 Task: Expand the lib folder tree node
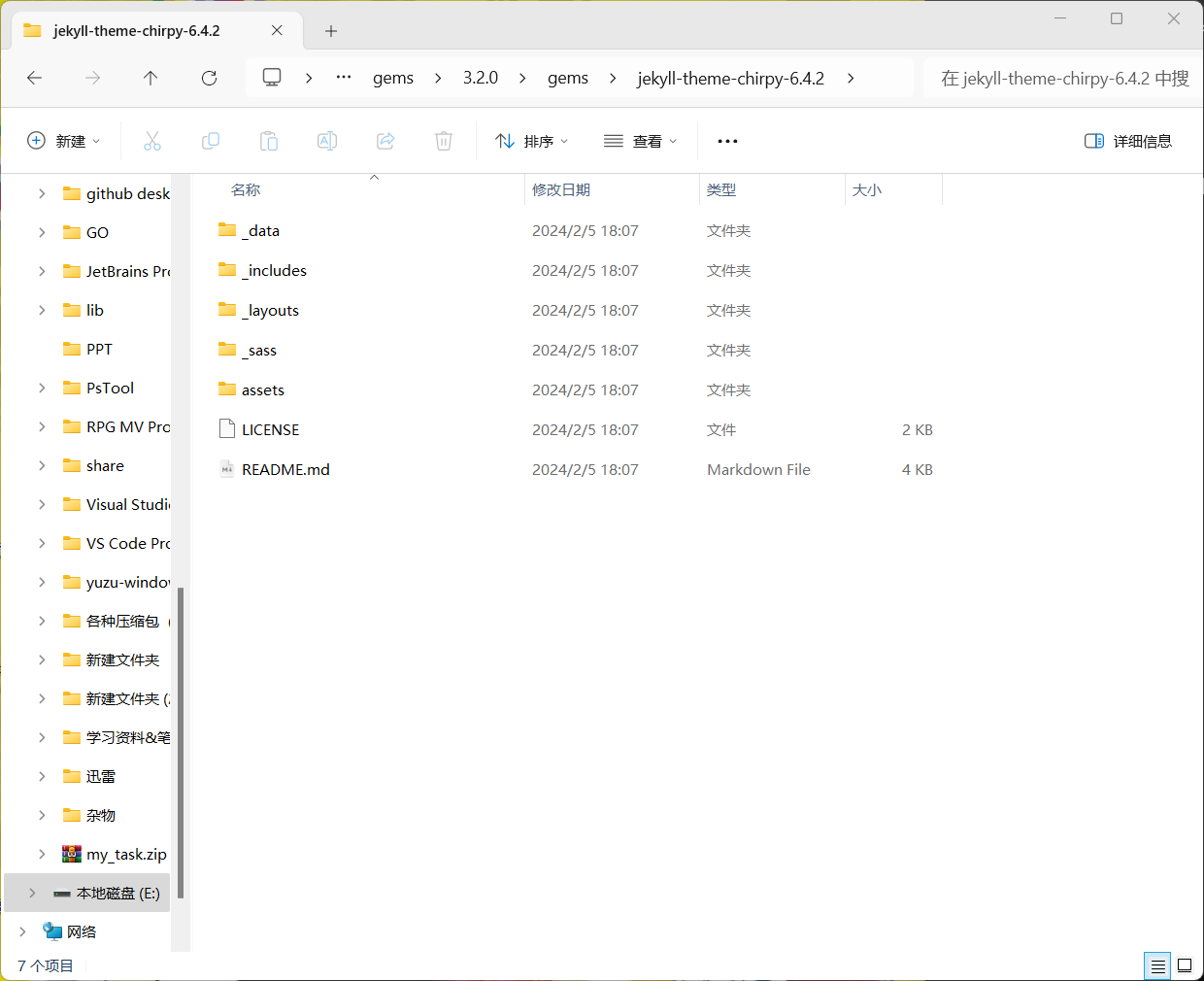[x=42, y=310]
